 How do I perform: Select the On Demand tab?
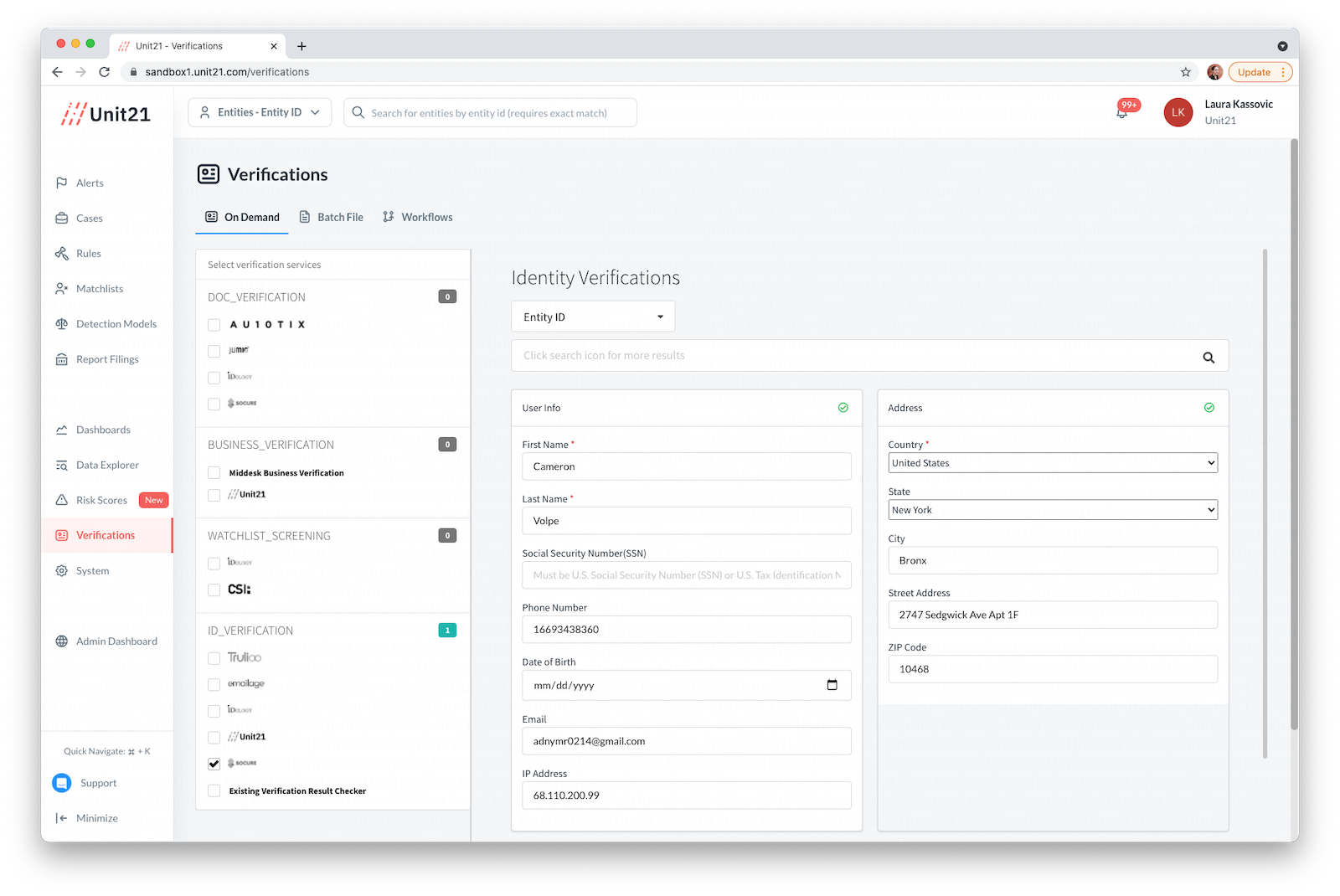[243, 217]
